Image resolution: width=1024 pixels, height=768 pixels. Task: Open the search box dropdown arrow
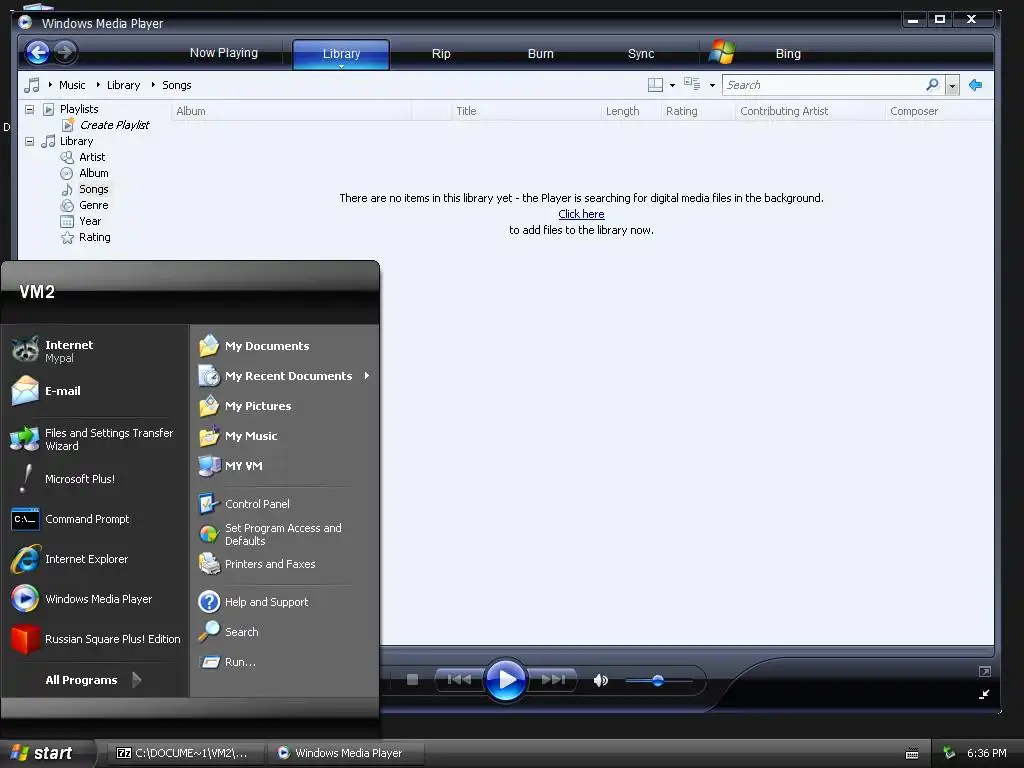(x=952, y=86)
